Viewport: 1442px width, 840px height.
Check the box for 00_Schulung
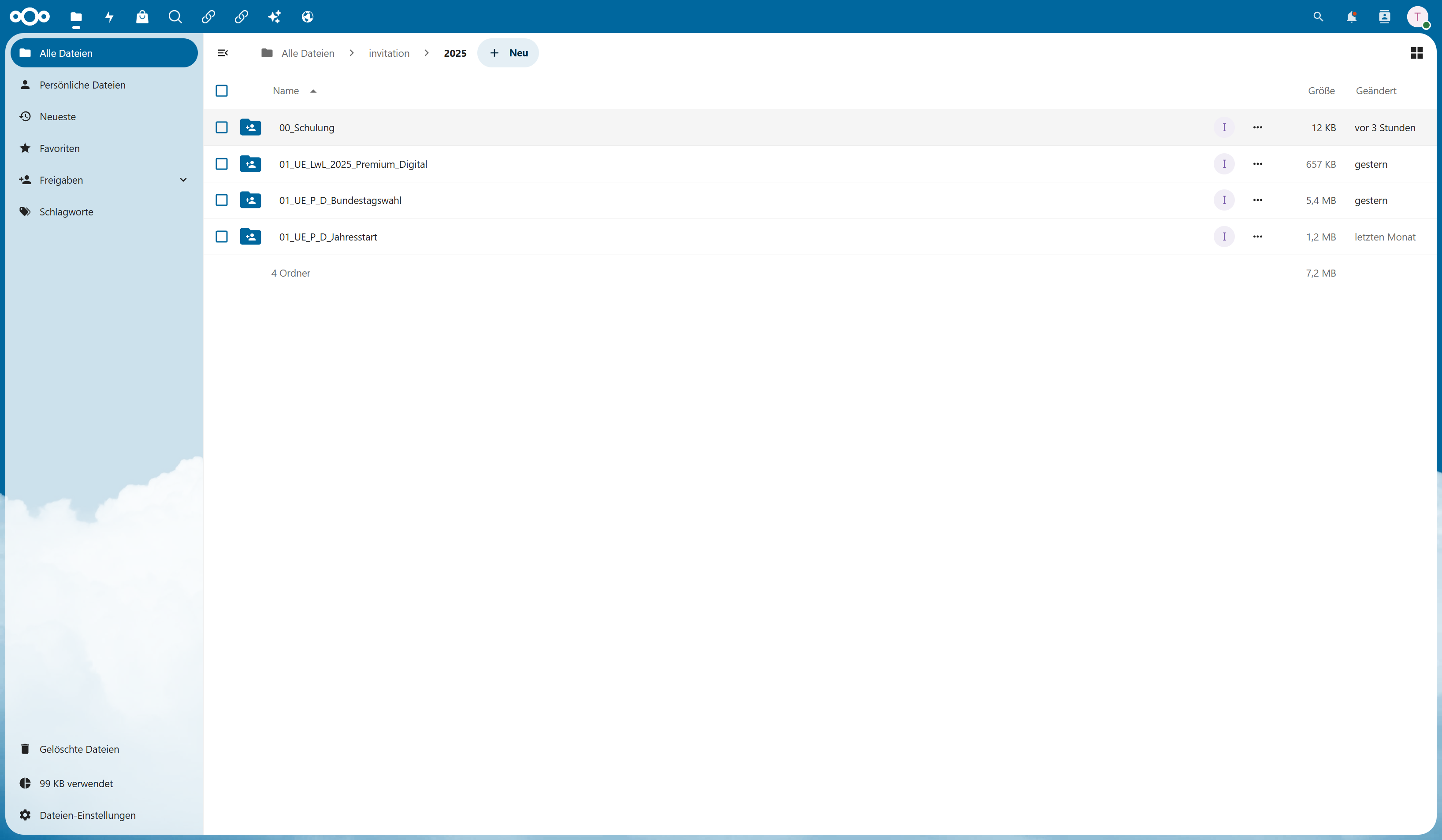point(222,127)
